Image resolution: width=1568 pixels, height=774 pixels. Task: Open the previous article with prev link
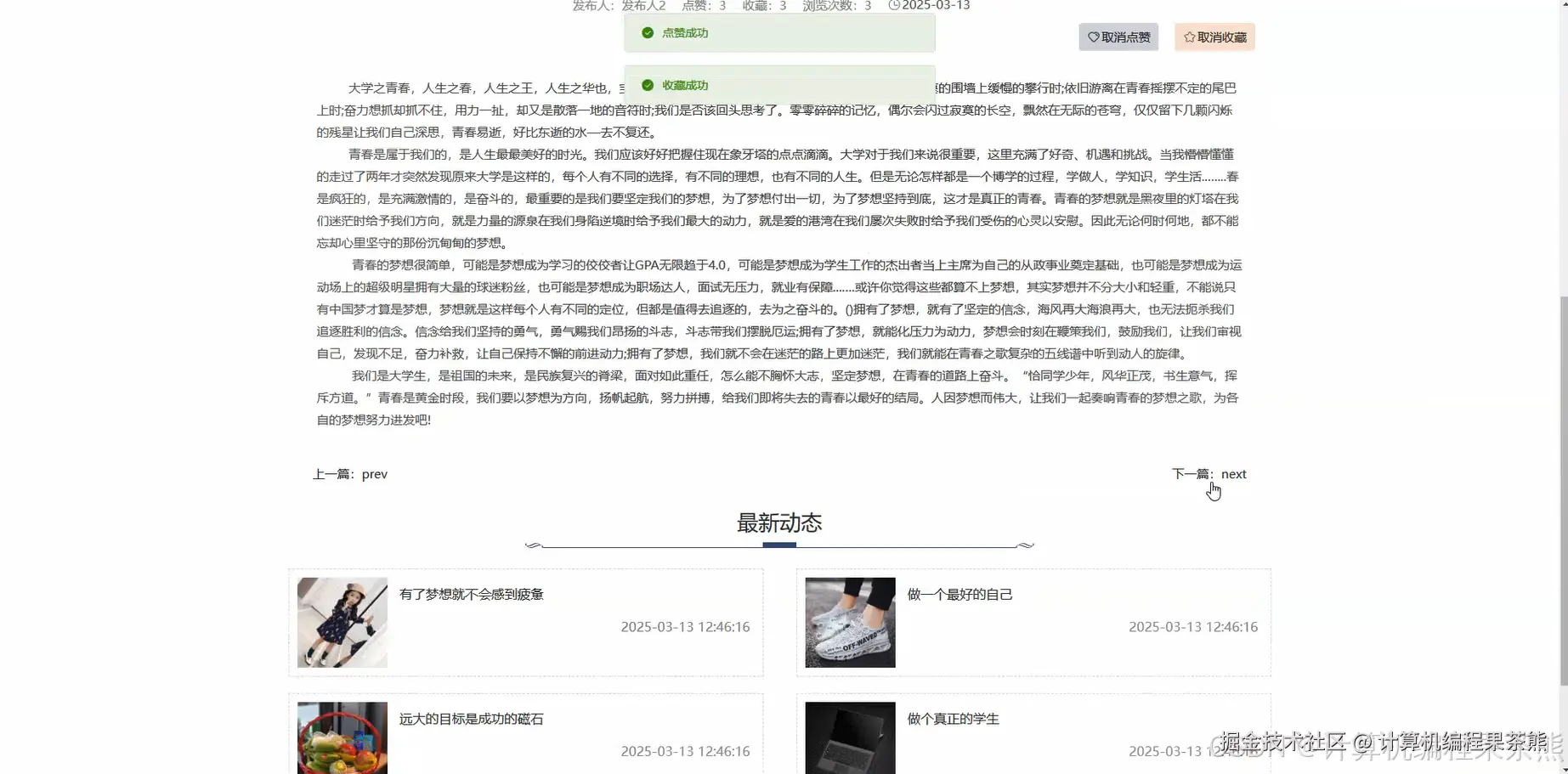[374, 474]
